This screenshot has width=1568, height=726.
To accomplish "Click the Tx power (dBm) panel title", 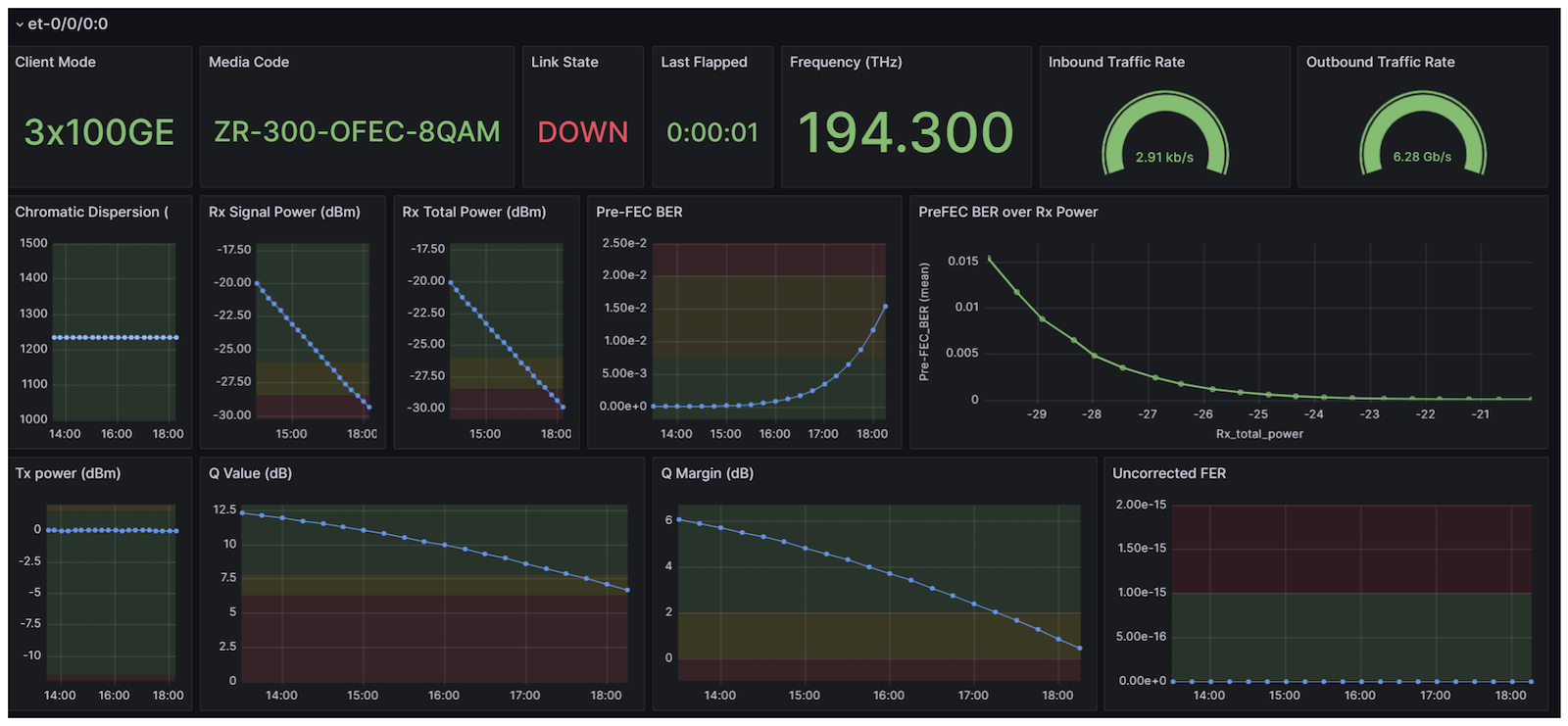I will [68, 473].
